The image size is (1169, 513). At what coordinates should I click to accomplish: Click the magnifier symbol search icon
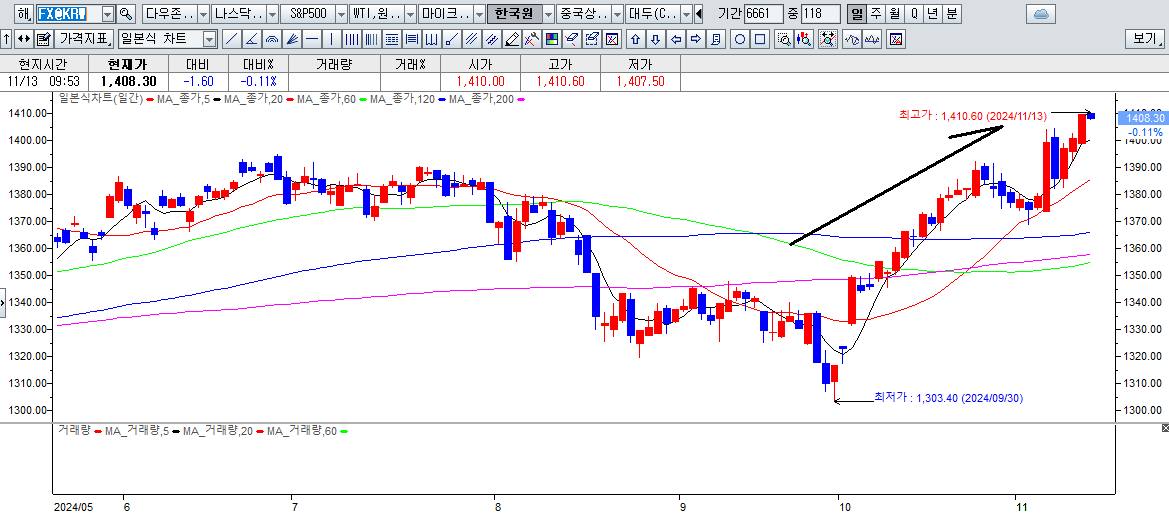[125, 14]
